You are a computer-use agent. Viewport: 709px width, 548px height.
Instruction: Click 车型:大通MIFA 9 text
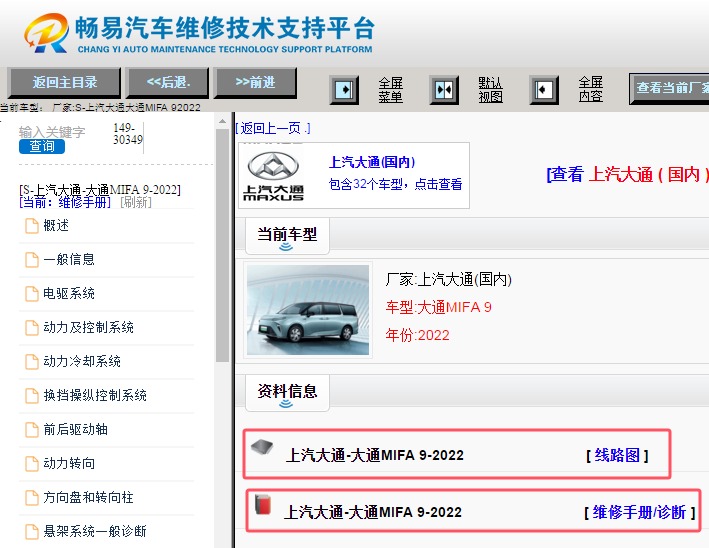click(439, 307)
